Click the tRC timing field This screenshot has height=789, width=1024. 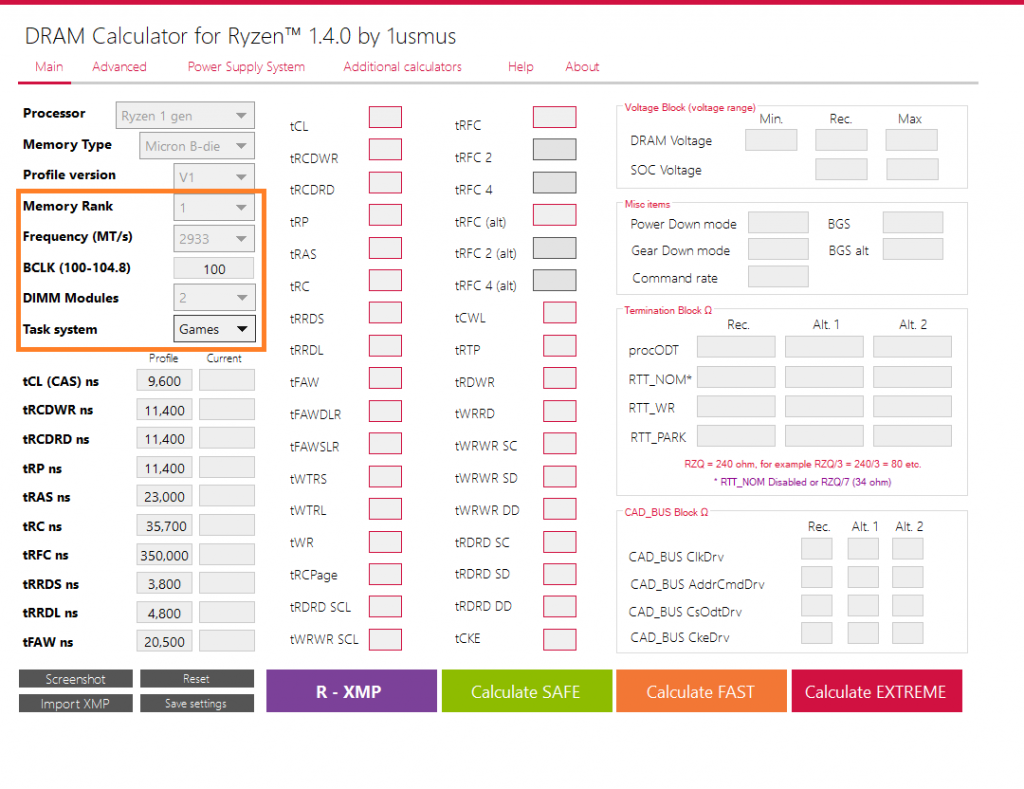[385, 280]
